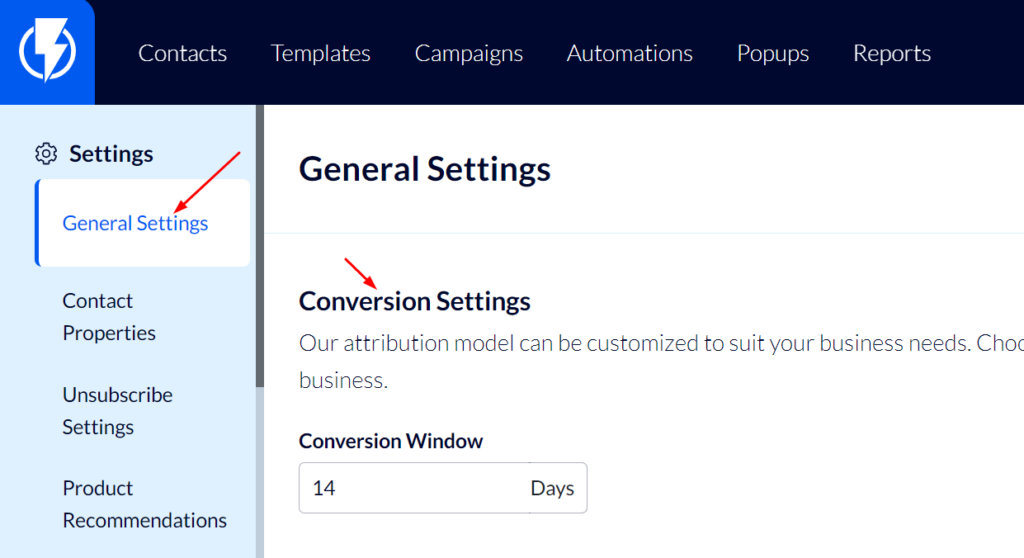Click the Conversion Window field label
The width and height of the screenshot is (1024, 558).
[x=391, y=441]
